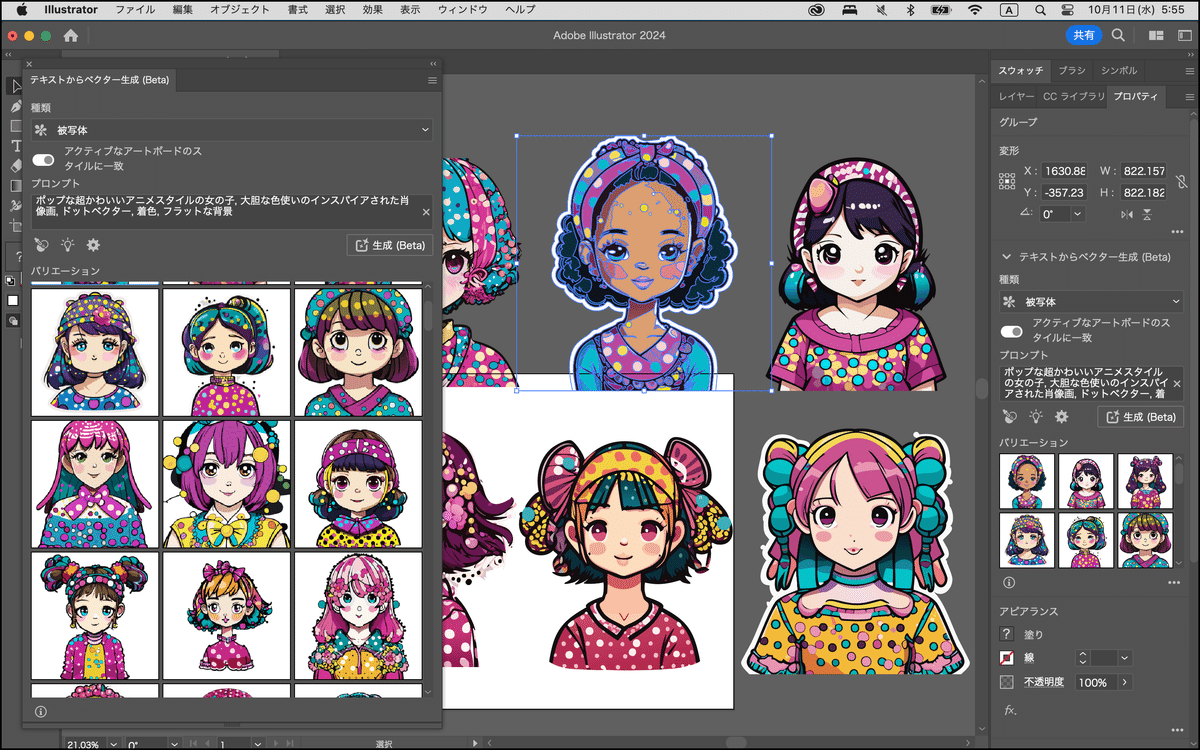Click the flip horizontal icon

[x=1128, y=214]
